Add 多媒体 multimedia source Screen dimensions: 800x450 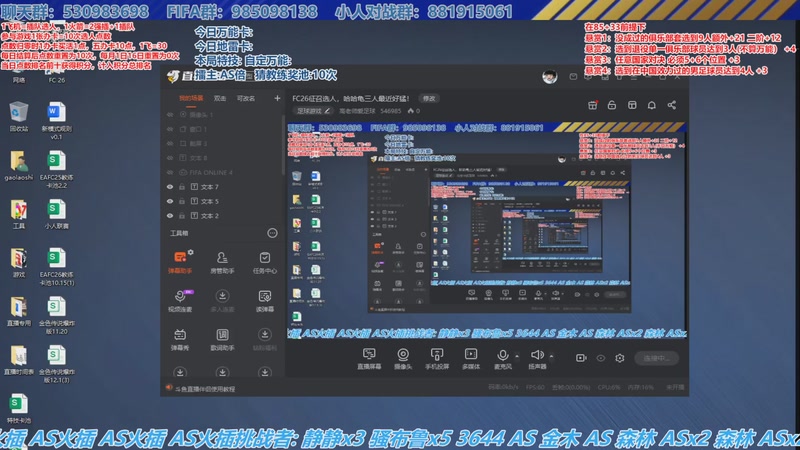point(470,359)
